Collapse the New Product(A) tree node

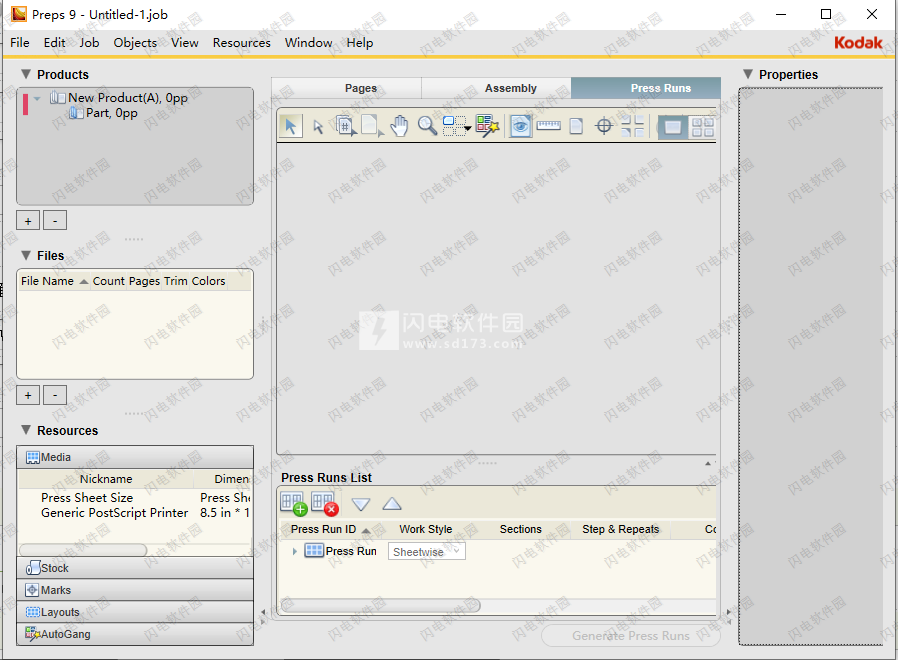click(37, 99)
